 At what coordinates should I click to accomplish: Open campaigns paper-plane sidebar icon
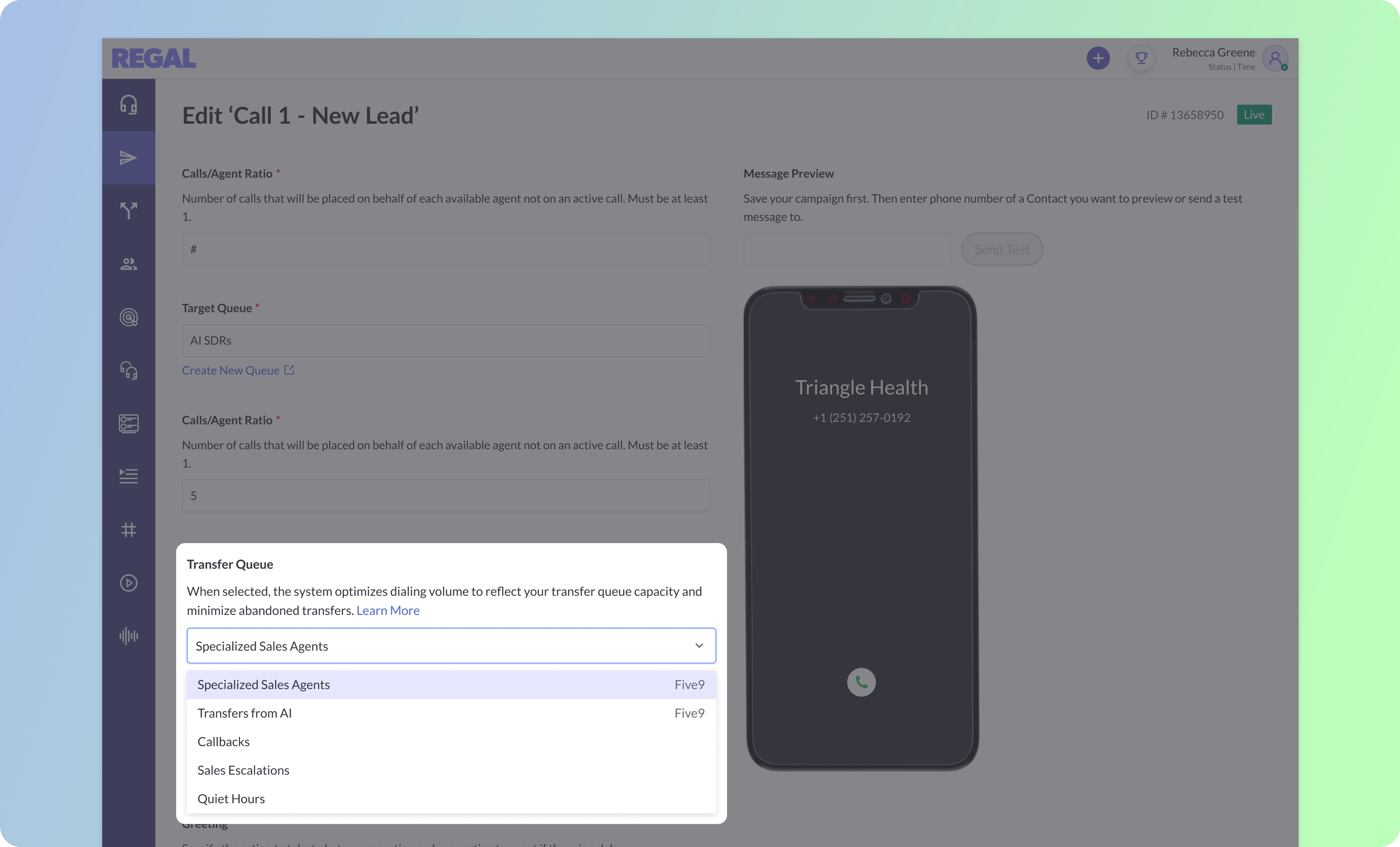tap(128, 158)
